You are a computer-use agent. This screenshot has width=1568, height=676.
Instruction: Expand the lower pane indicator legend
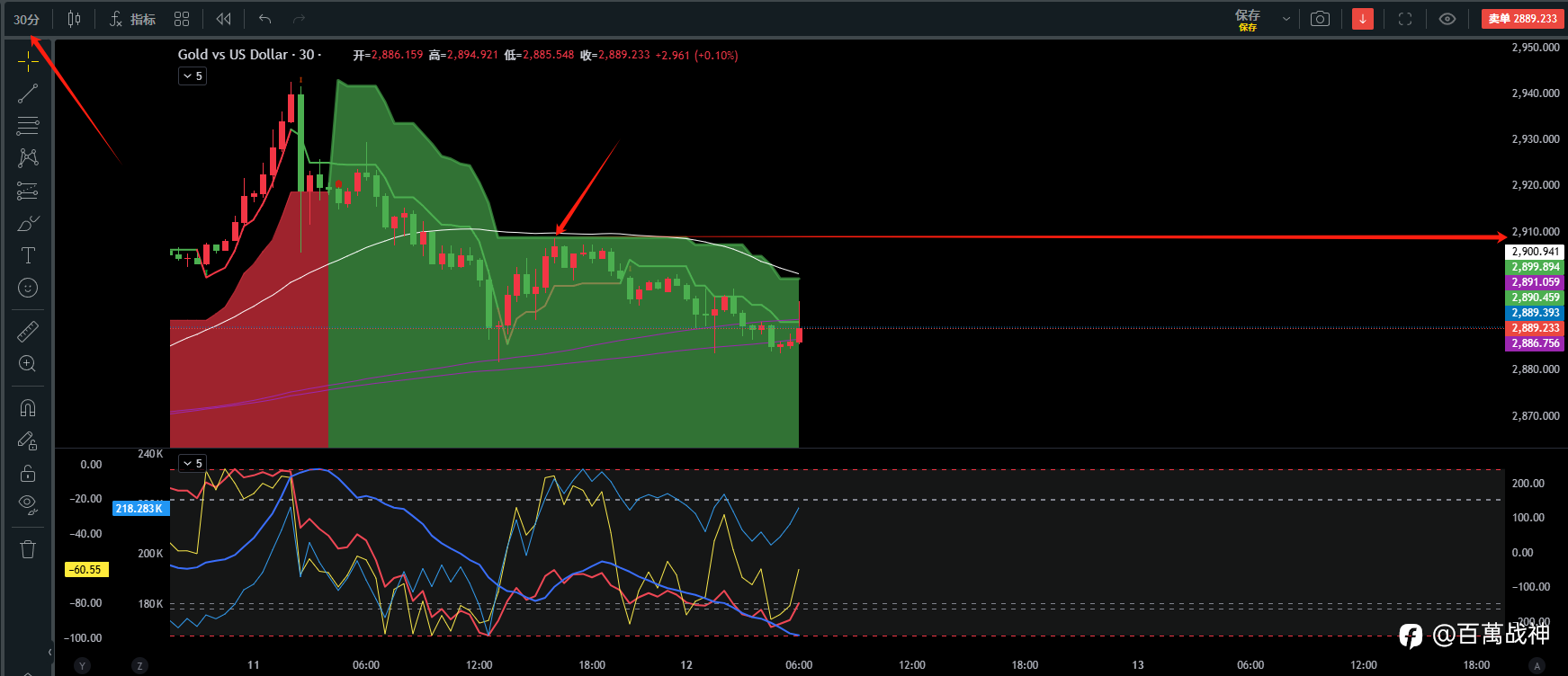[193, 464]
